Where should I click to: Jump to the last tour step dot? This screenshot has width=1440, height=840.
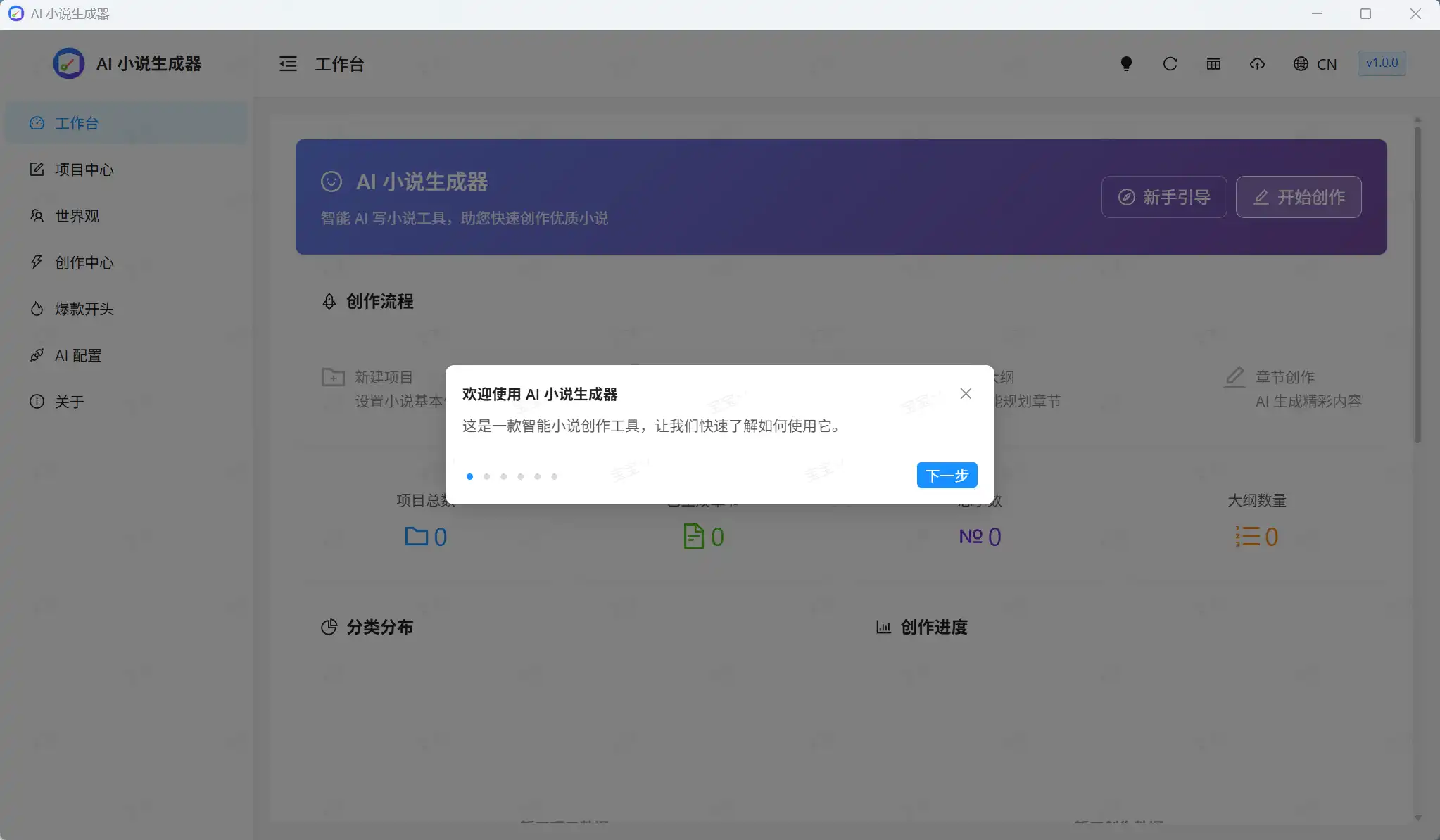(x=553, y=476)
